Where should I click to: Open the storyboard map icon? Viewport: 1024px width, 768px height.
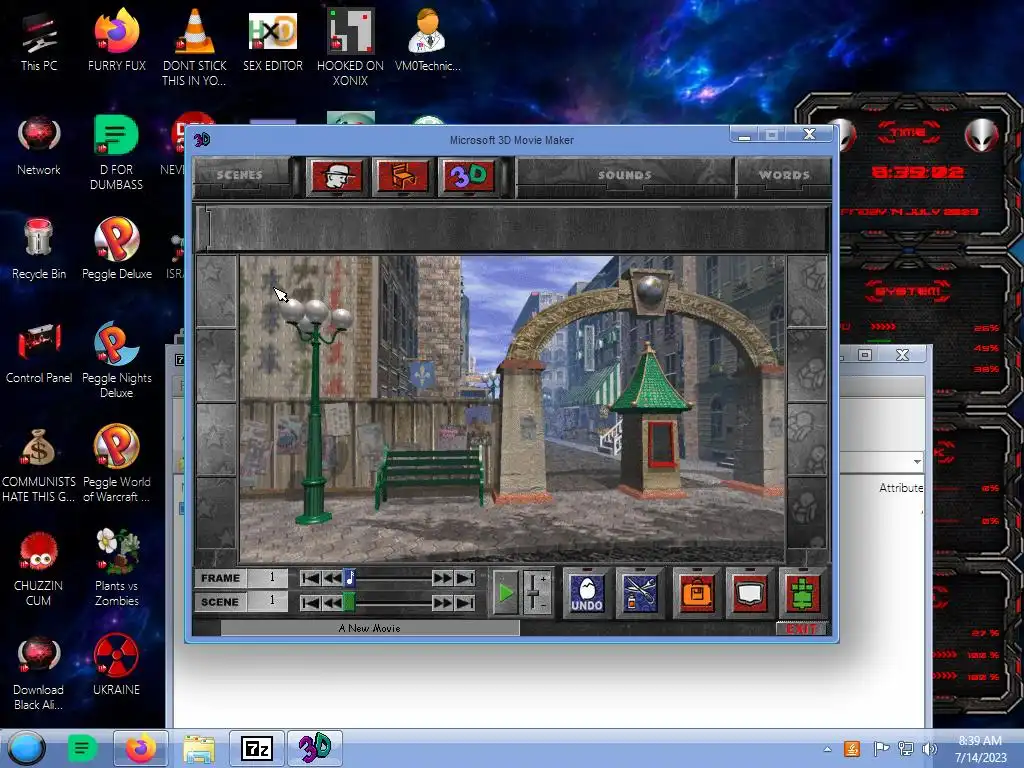click(x=750, y=593)
